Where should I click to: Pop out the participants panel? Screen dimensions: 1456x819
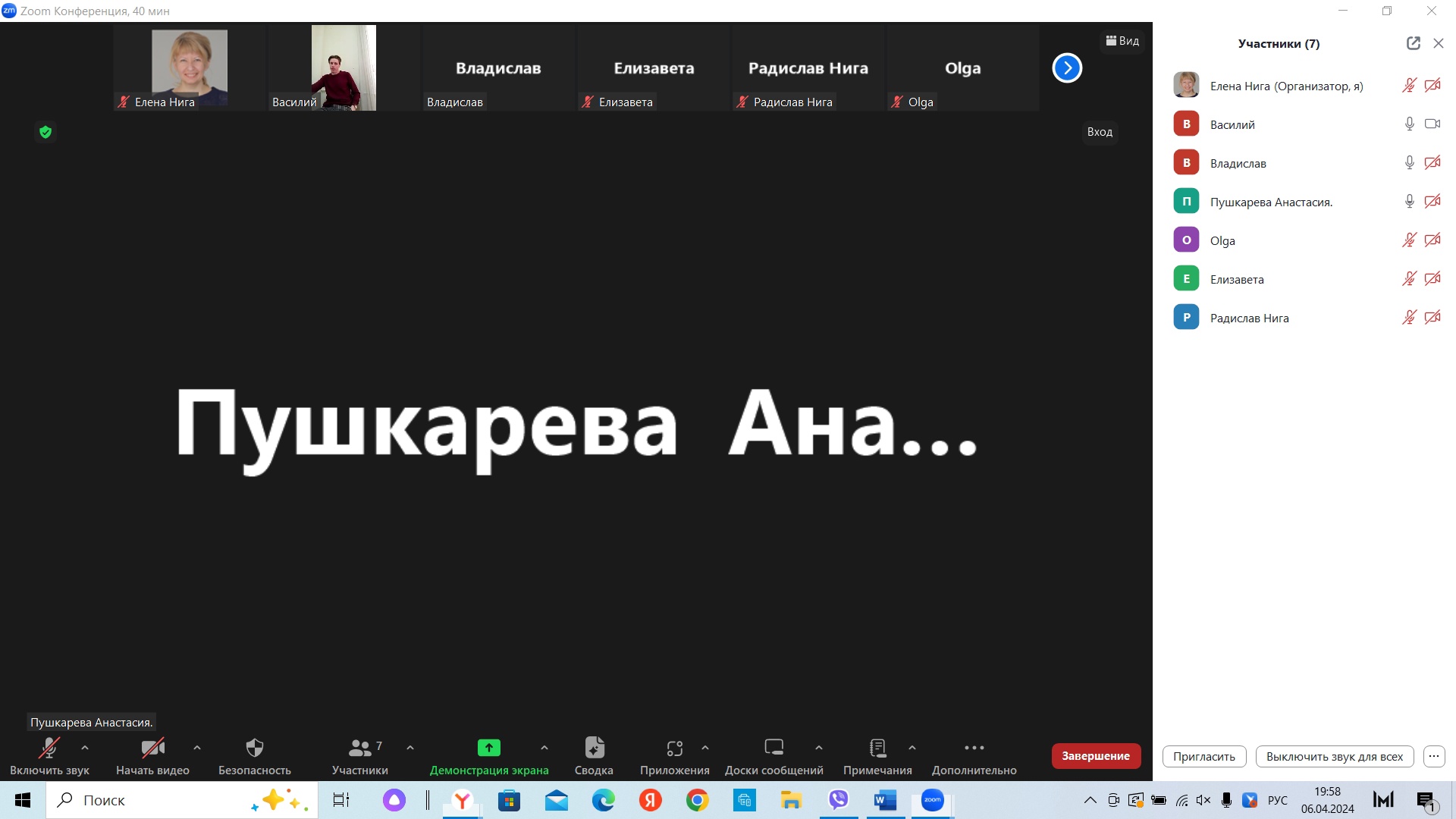click(x=1413, y=44)
